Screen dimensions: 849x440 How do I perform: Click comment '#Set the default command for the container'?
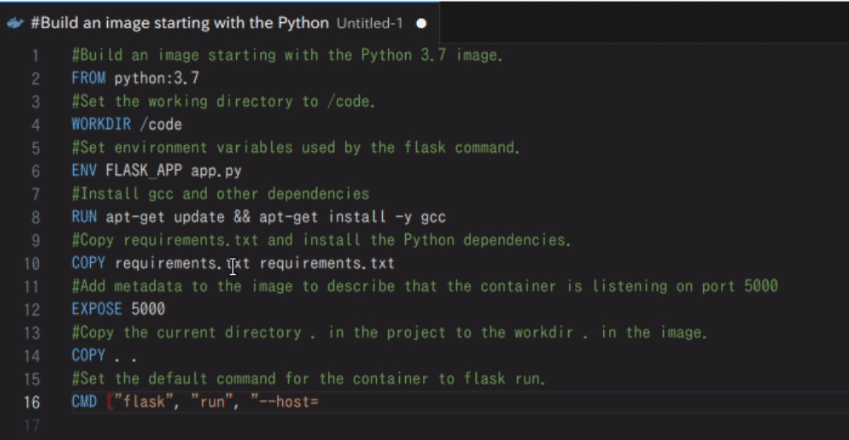(x=308, y=378)
